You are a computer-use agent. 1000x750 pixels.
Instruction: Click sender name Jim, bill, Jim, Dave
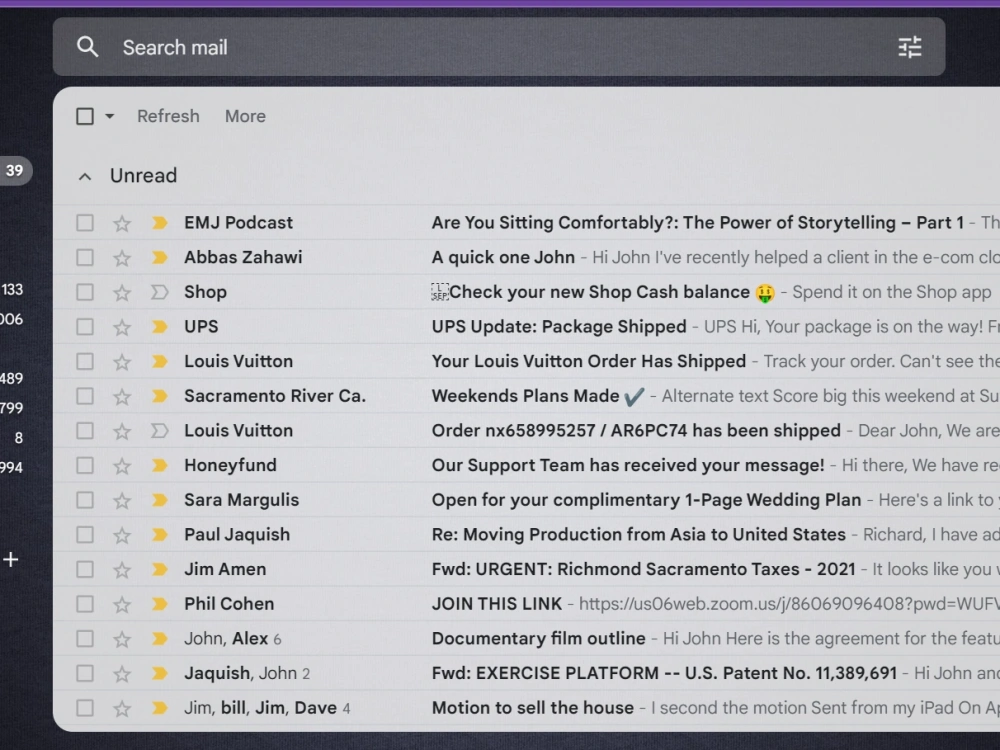(260, 708)
